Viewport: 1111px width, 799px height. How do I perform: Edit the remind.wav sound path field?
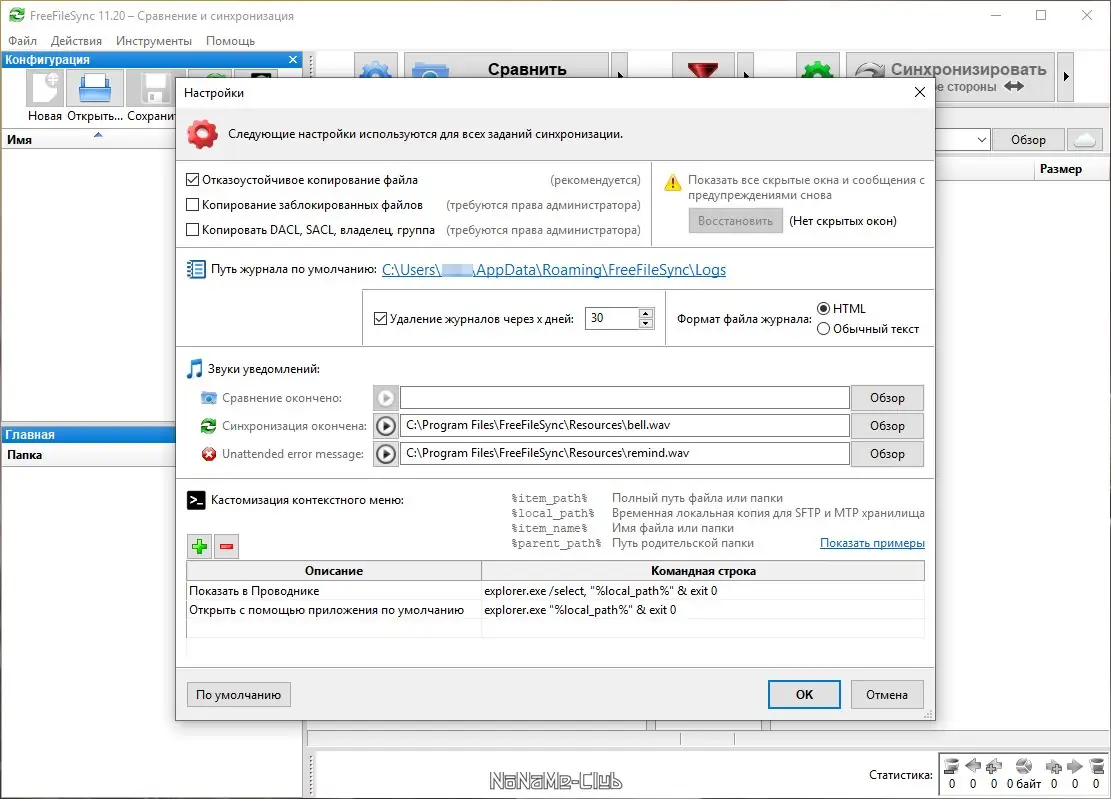coord(625,453)
